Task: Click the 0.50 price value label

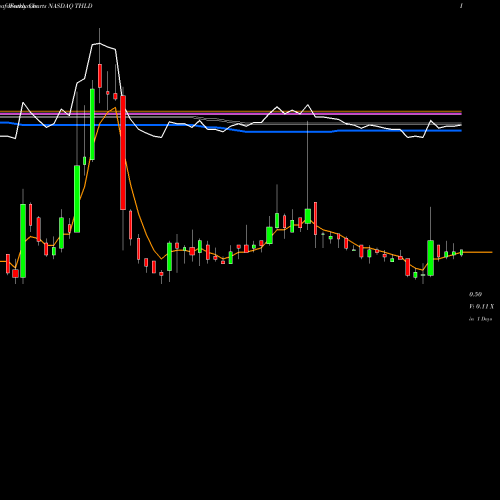Action: point(475,294)
